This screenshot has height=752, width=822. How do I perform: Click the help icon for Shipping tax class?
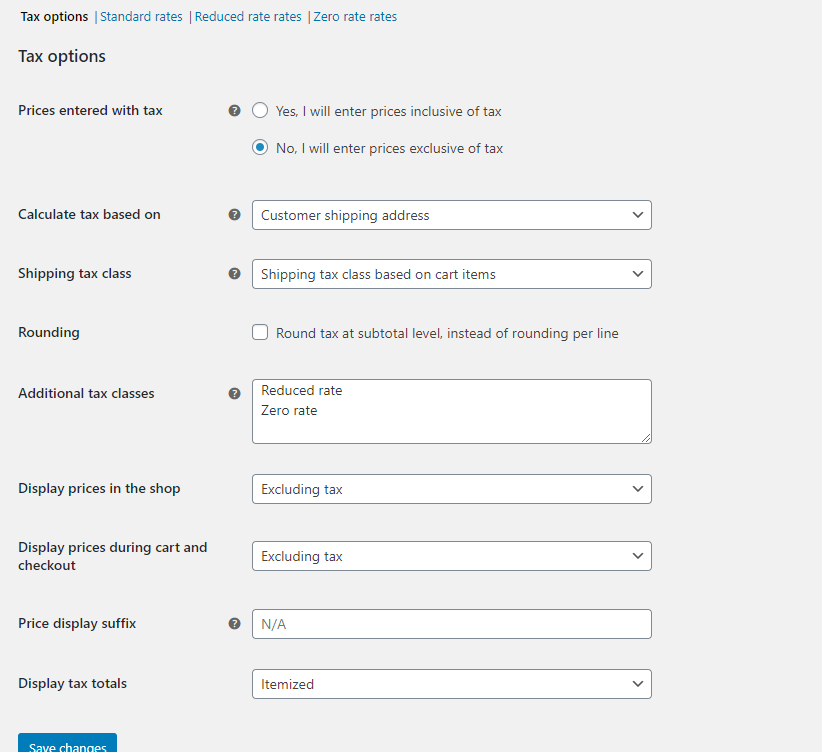234,273
